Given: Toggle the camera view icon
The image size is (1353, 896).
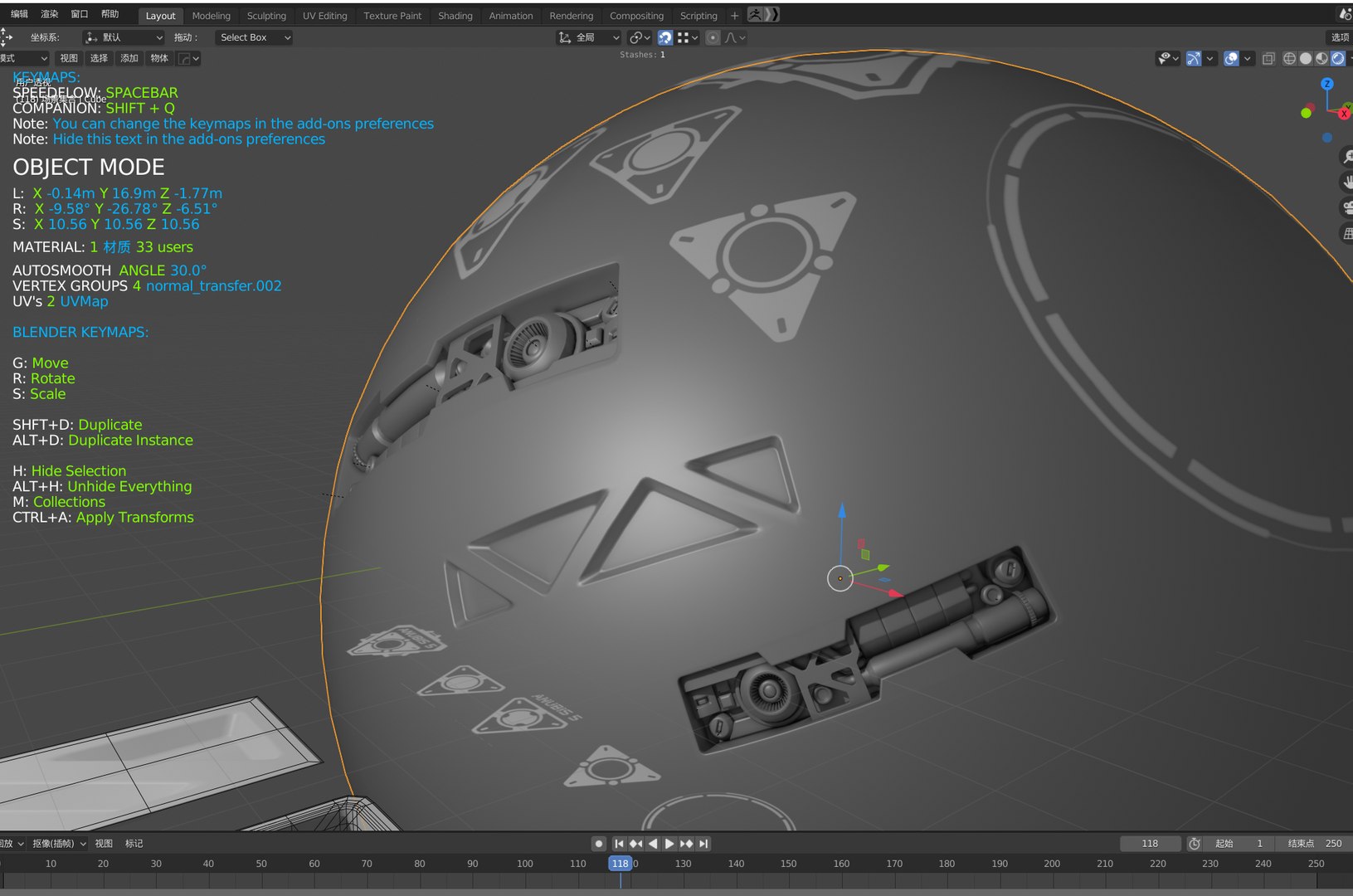Looking at the screenshot, I should pyautogui.click(x=1346, y=207).
